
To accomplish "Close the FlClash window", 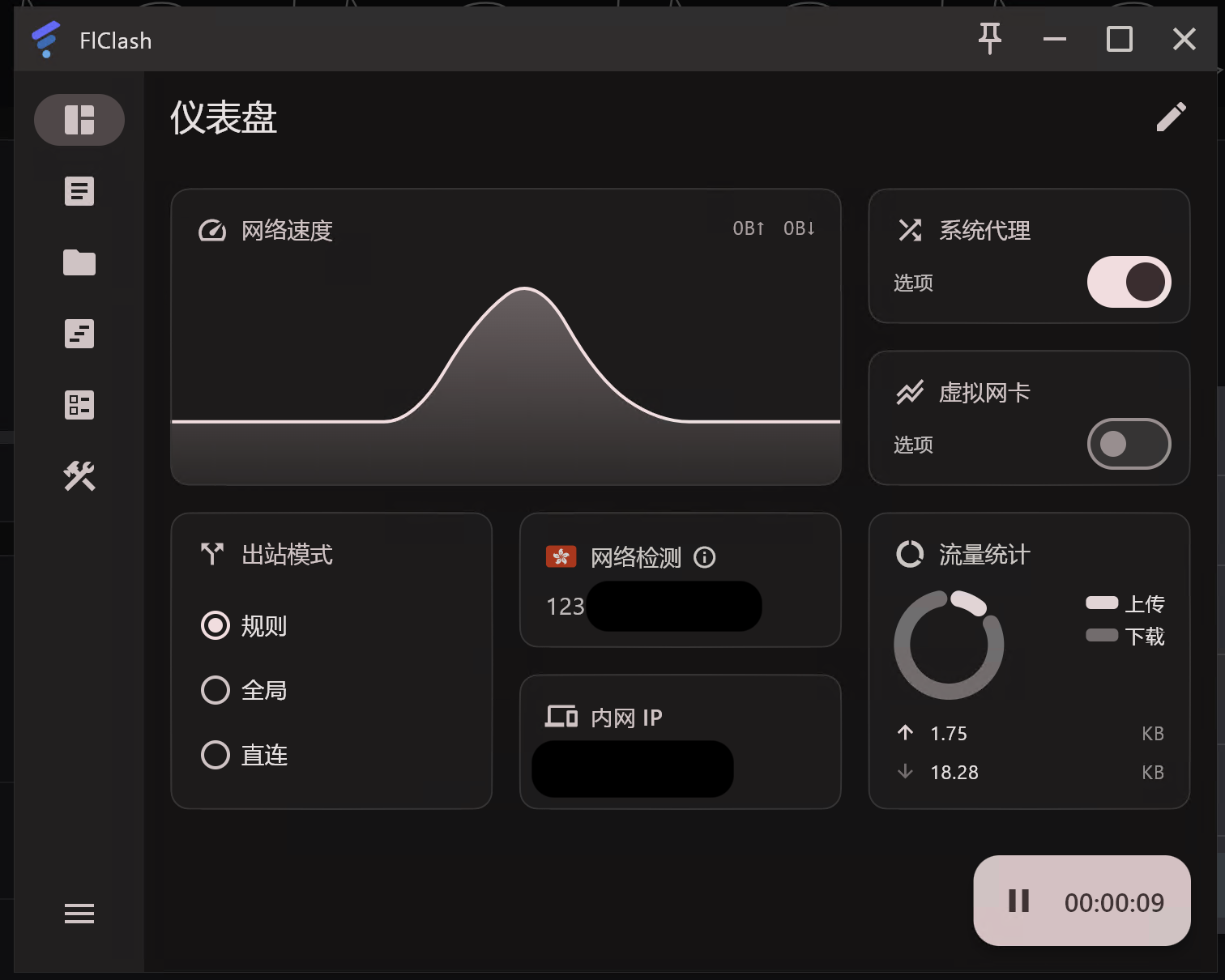I will pyautogui.click(x=1184, y=39).
